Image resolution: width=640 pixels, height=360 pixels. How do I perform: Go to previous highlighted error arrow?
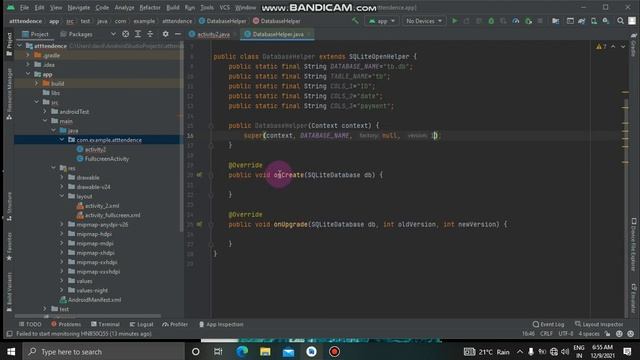pos(613,47)
